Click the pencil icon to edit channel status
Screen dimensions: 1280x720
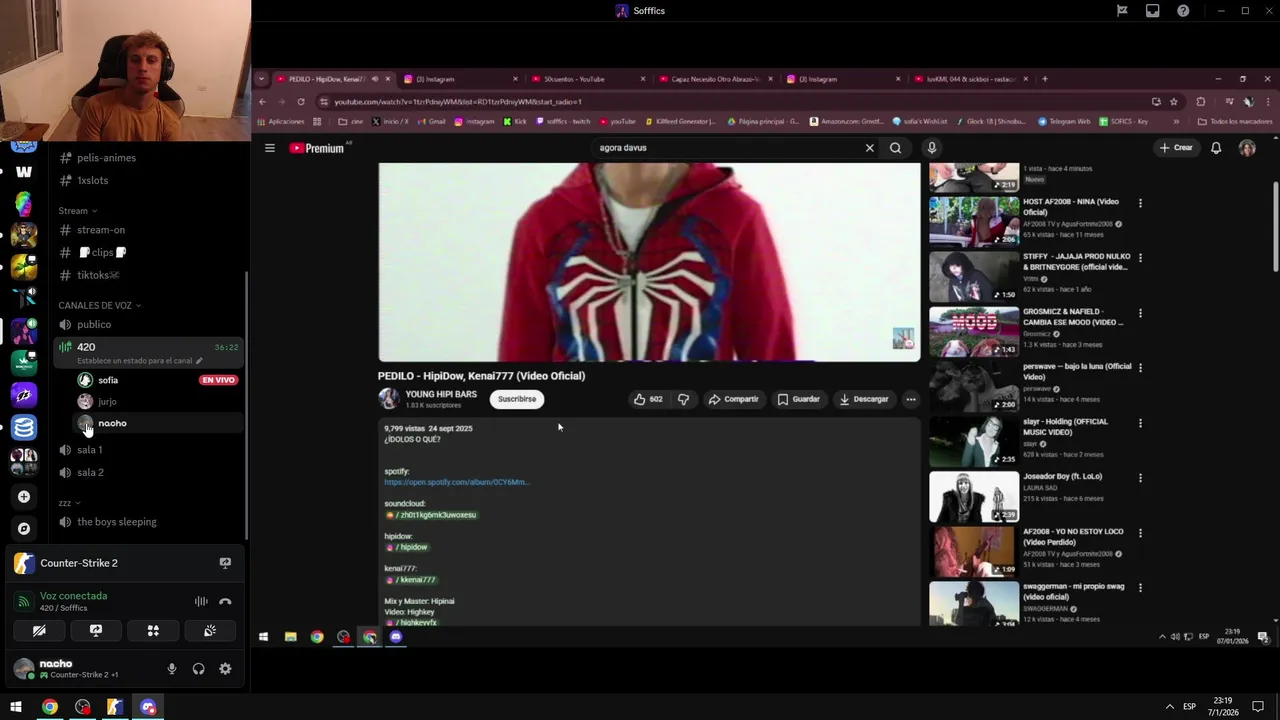click(199, 361)
